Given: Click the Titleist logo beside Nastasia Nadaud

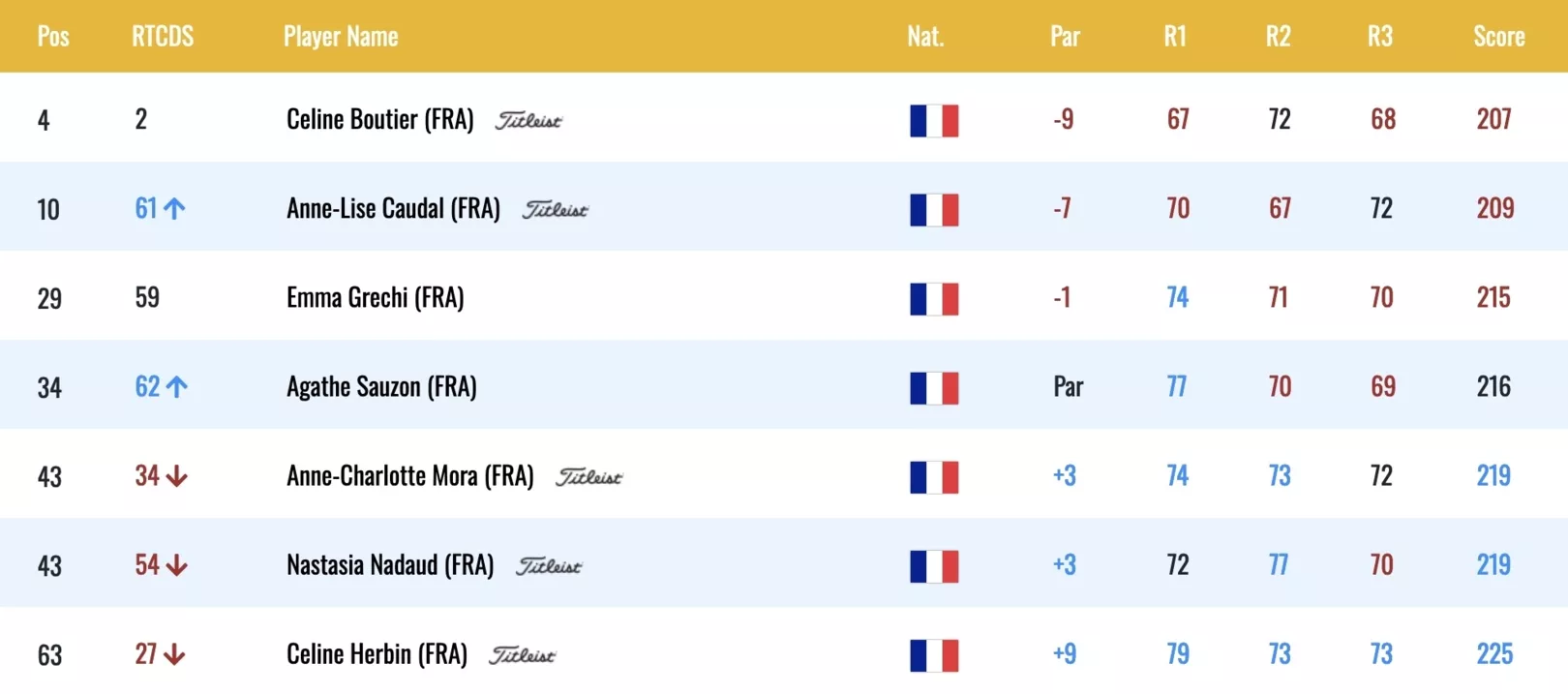Looking at the screenshot, I should click(549, 566).
